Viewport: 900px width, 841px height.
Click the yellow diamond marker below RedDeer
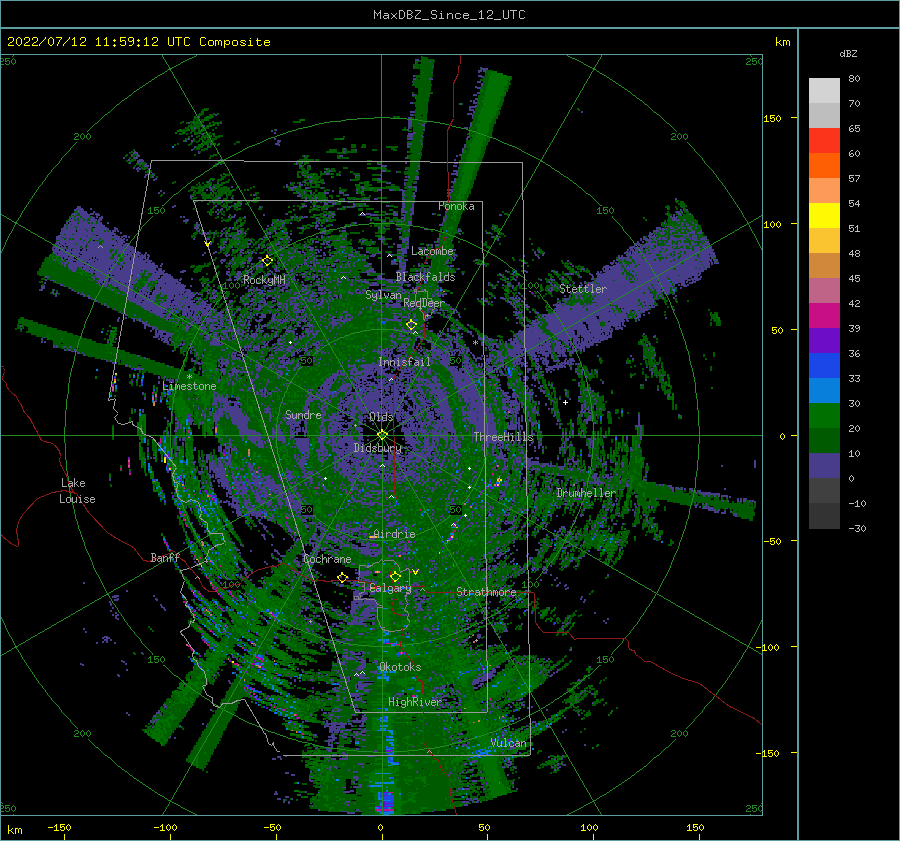coord(411,325)
